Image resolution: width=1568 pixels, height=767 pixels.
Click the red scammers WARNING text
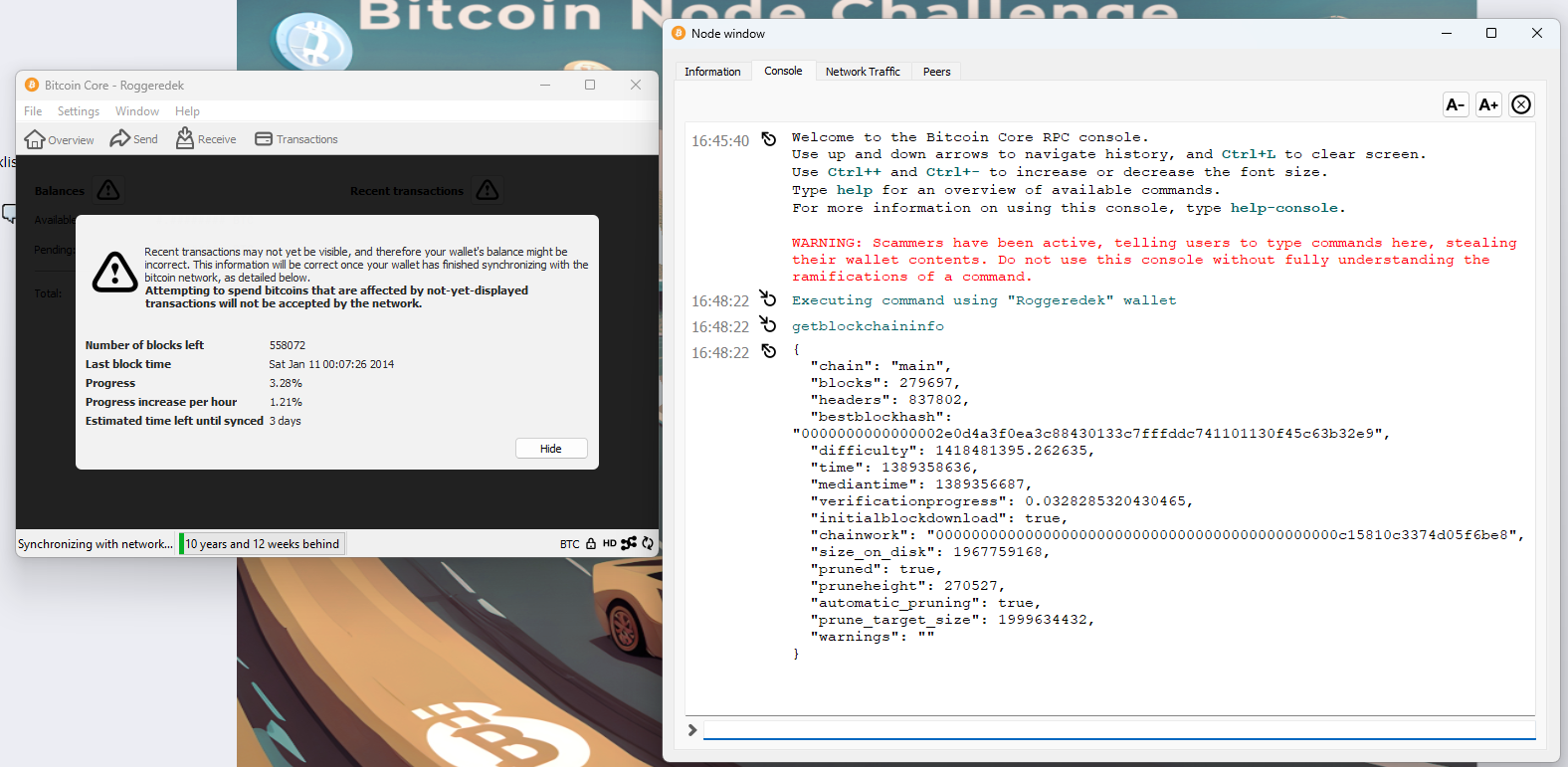[x=1154, y=260]
